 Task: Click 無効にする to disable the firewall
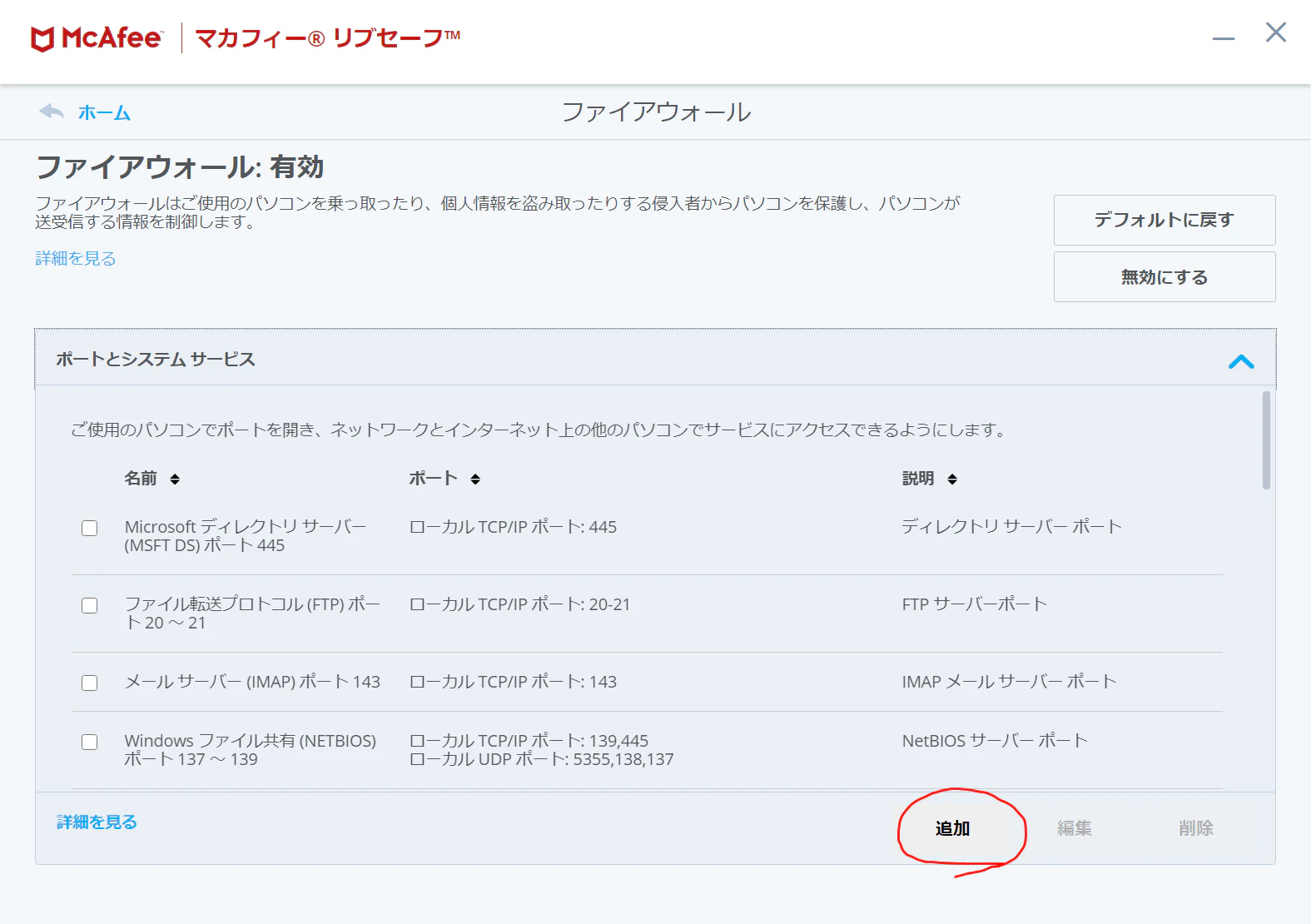(x=1165, y=276)
